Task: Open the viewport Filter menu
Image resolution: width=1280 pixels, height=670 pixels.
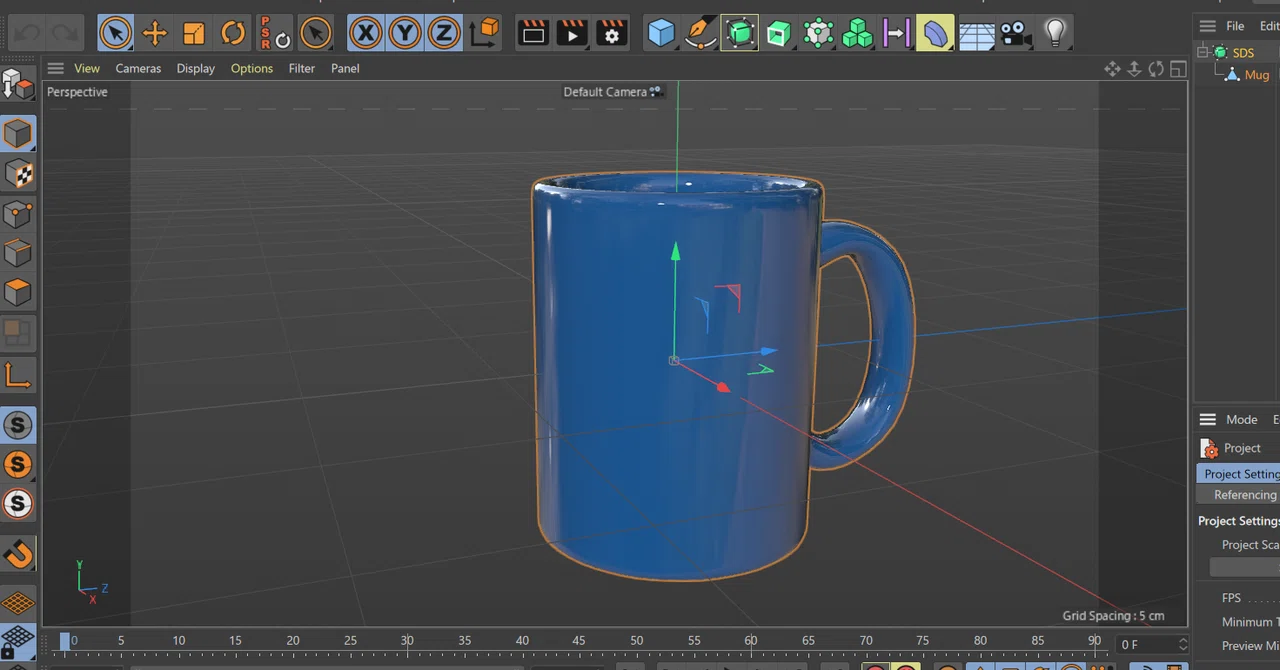Action: (x=302, y=68)
